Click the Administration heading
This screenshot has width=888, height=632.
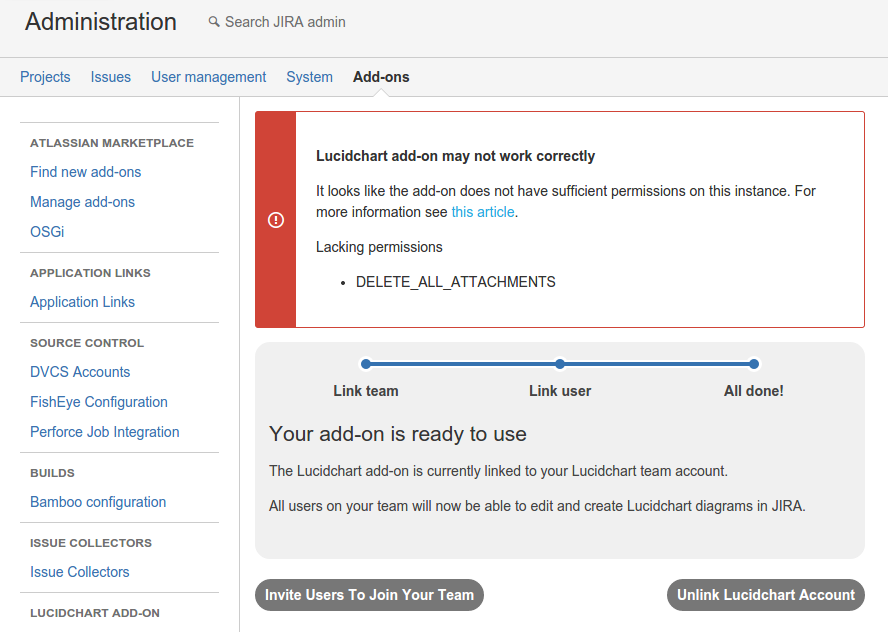(x=101, y=22)
